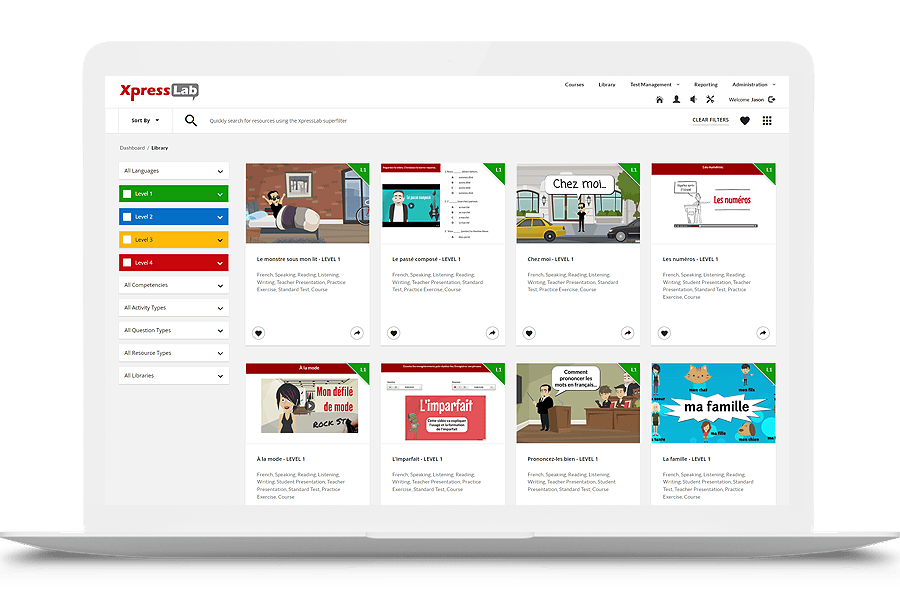The width and height of the screenshot is (900, 614).
Task: Open the tools settings icon
Action: click(710, 99)
